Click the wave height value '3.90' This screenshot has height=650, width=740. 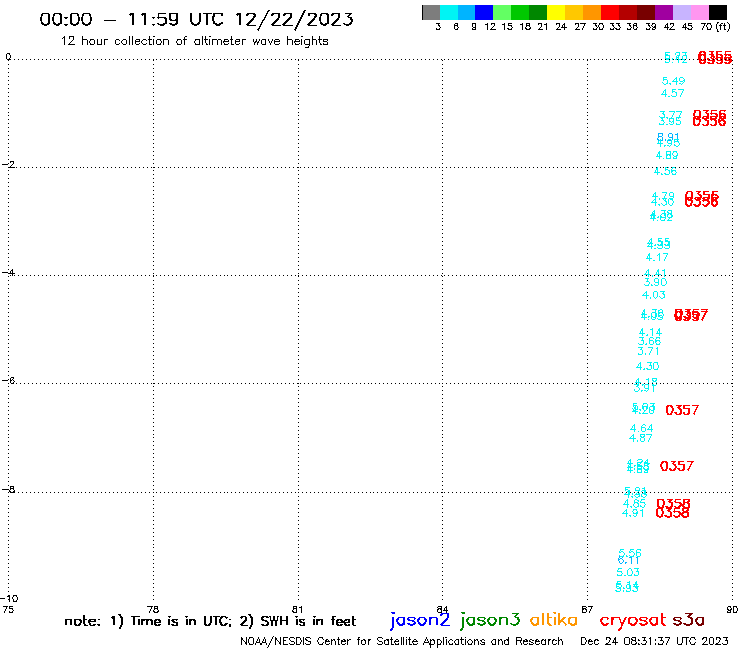(656, 282)
